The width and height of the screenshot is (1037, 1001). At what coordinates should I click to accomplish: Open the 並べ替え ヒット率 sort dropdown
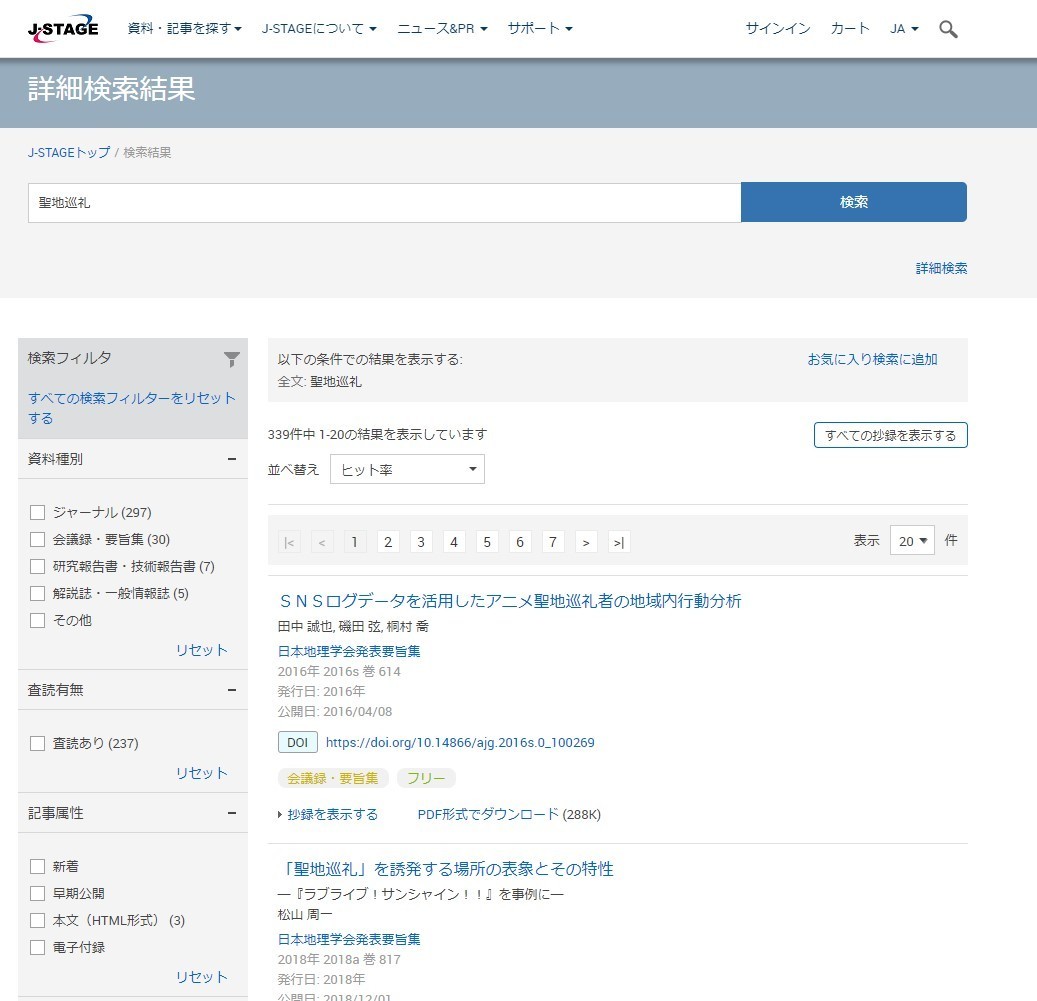(407, 469)
